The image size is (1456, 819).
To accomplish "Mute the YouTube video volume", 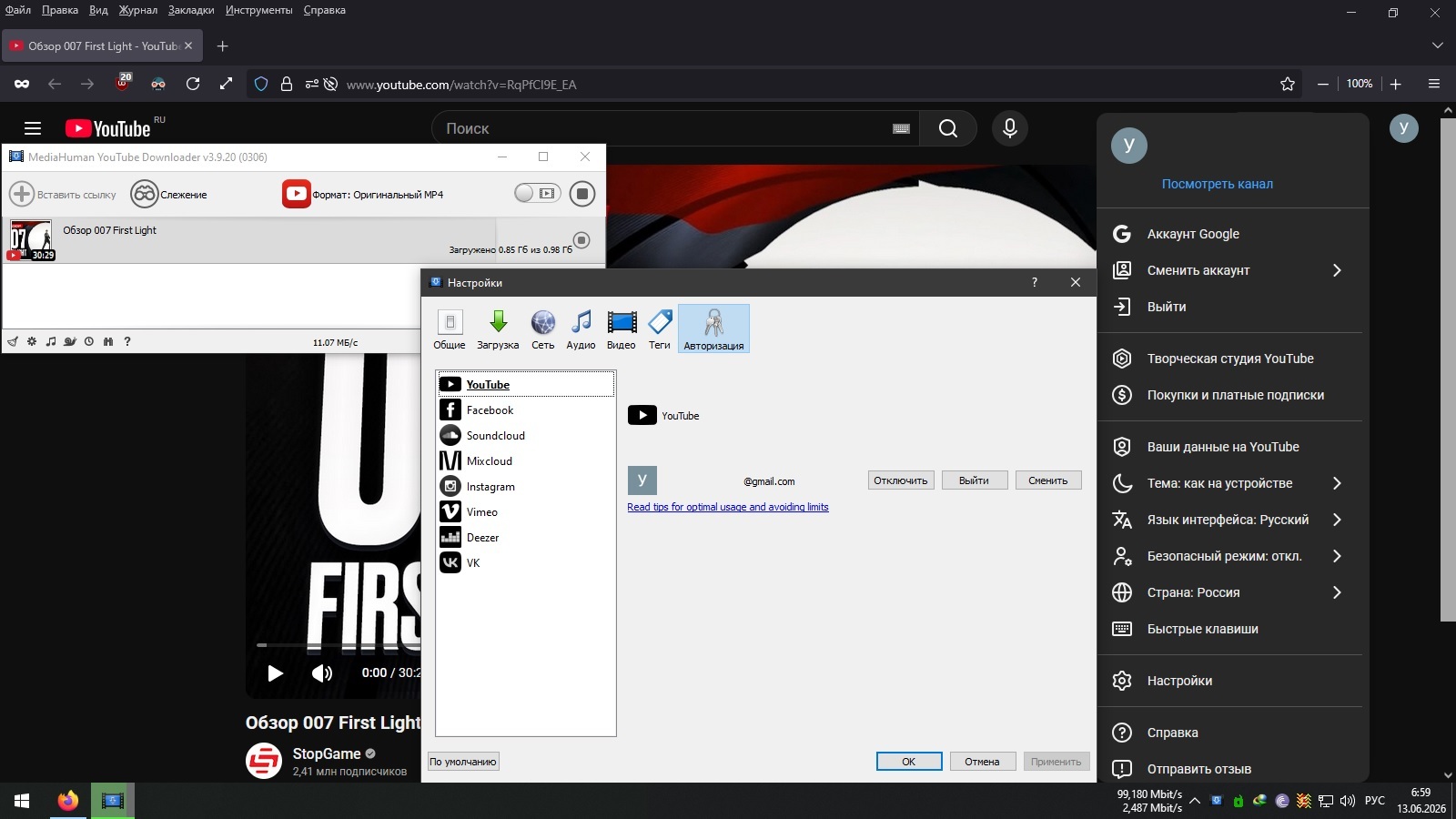I will pos(322,672).
